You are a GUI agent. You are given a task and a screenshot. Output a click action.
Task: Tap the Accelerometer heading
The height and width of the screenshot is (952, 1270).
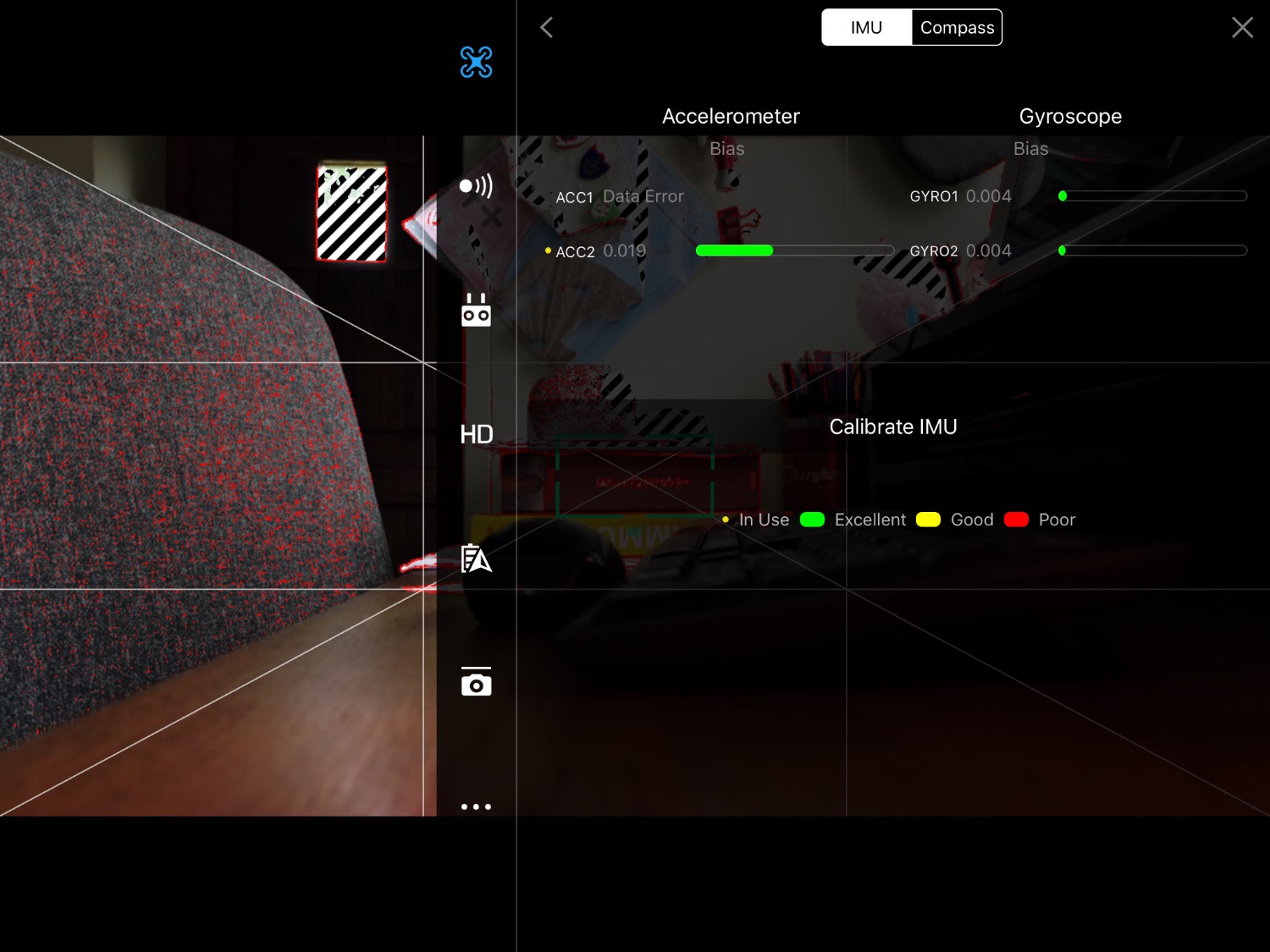coord(731,117)
